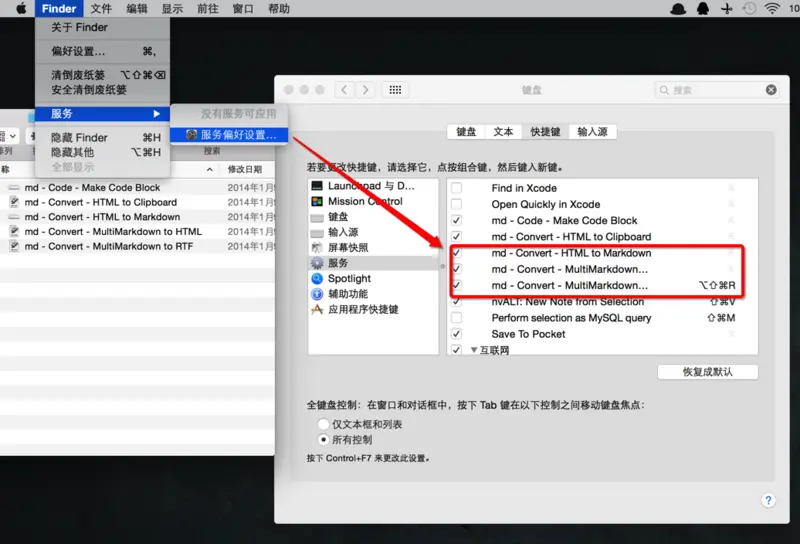
Task: Show all preferences grid icon
Action: (x=395, y=90)
